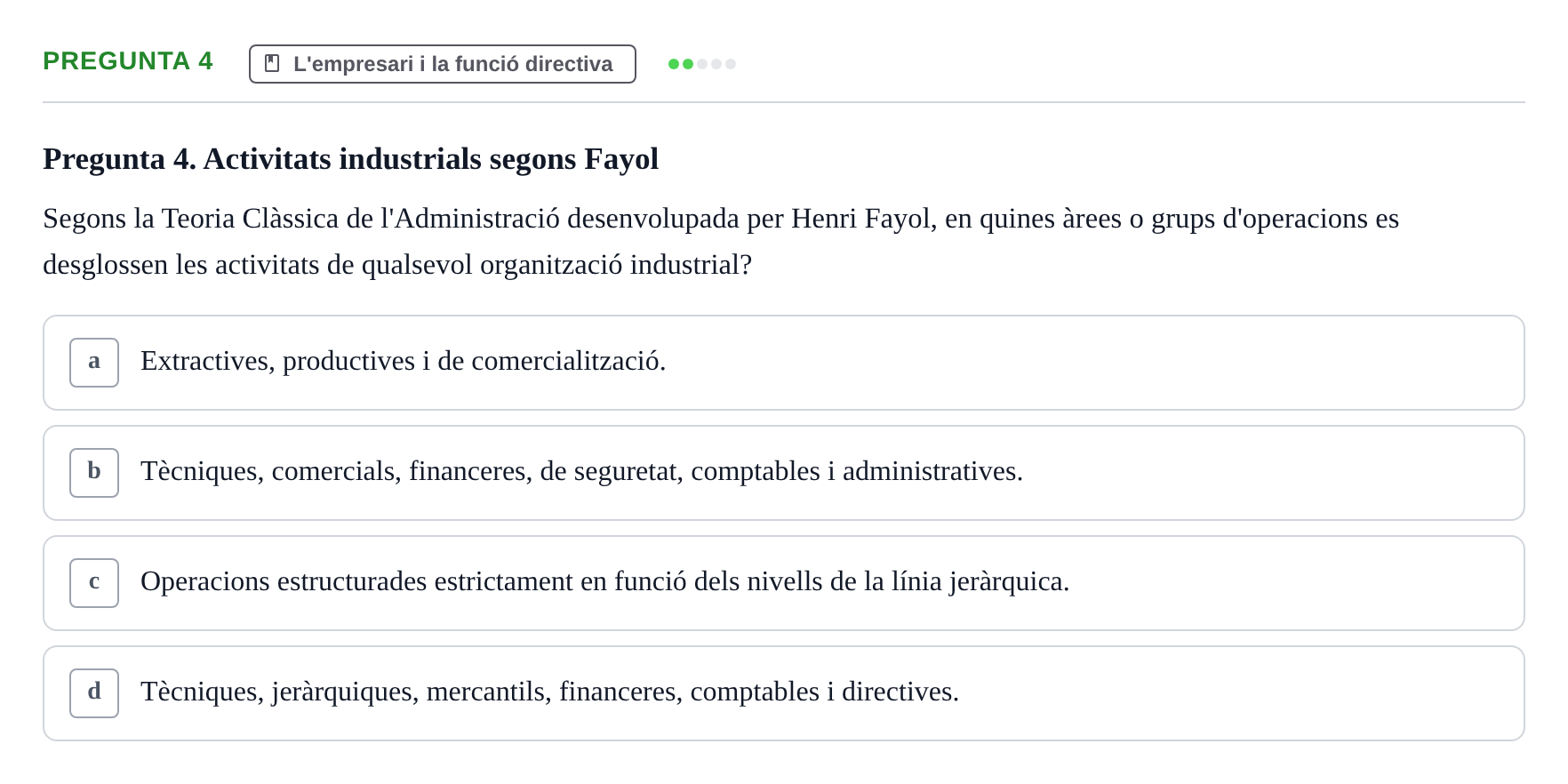
Task: Click the question text beginning "Segons la Teoria Clàssica"
Action: coord(721,242)
